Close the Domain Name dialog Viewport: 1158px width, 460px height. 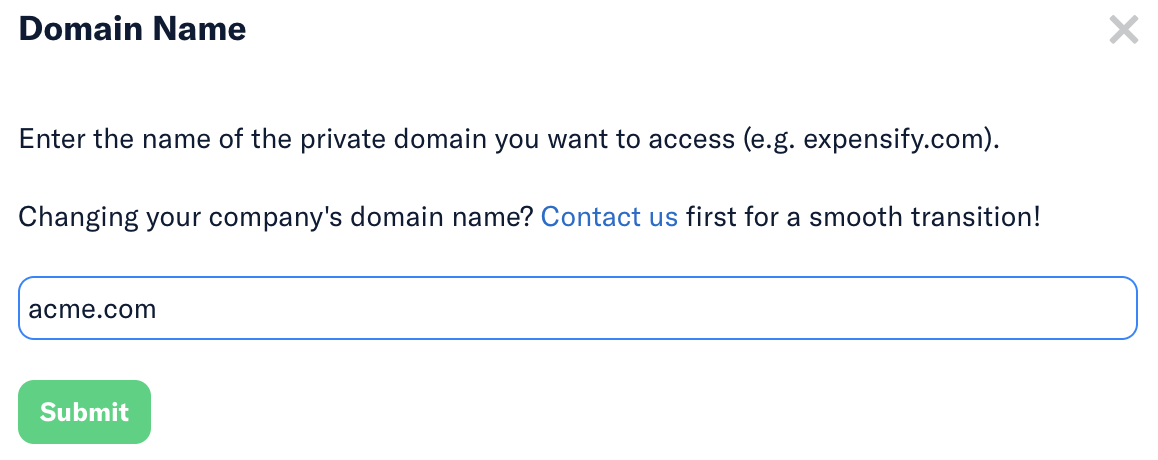click(1123, 30)
